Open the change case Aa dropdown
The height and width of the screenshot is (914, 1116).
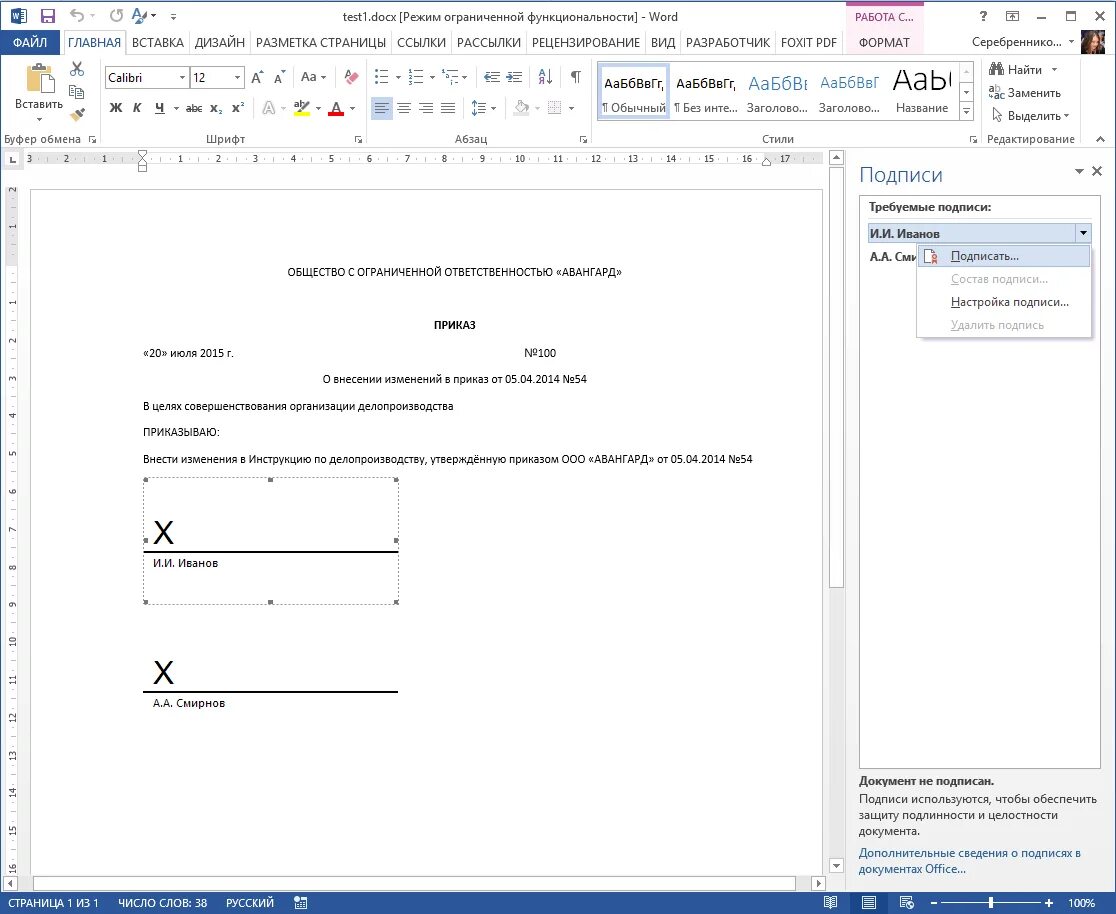click(x=313, y=77)
